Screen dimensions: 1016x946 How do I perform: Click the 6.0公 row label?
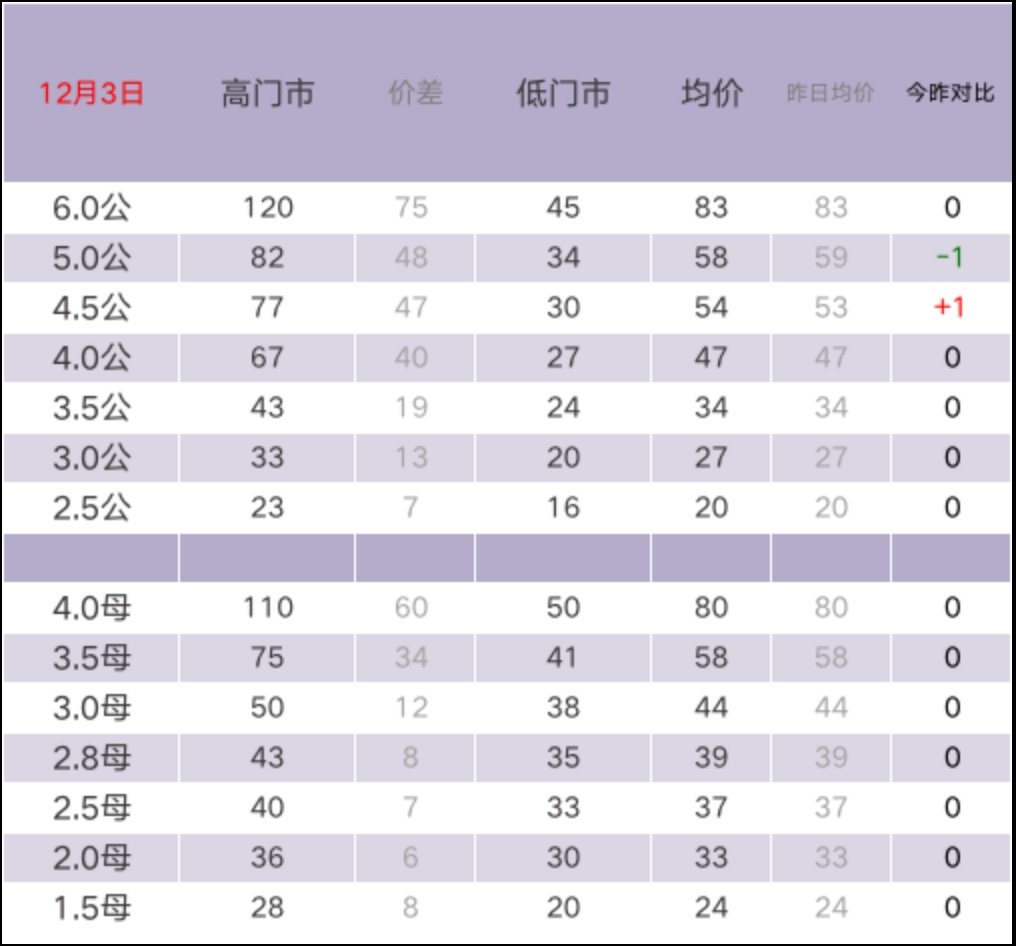pos(91,208)
